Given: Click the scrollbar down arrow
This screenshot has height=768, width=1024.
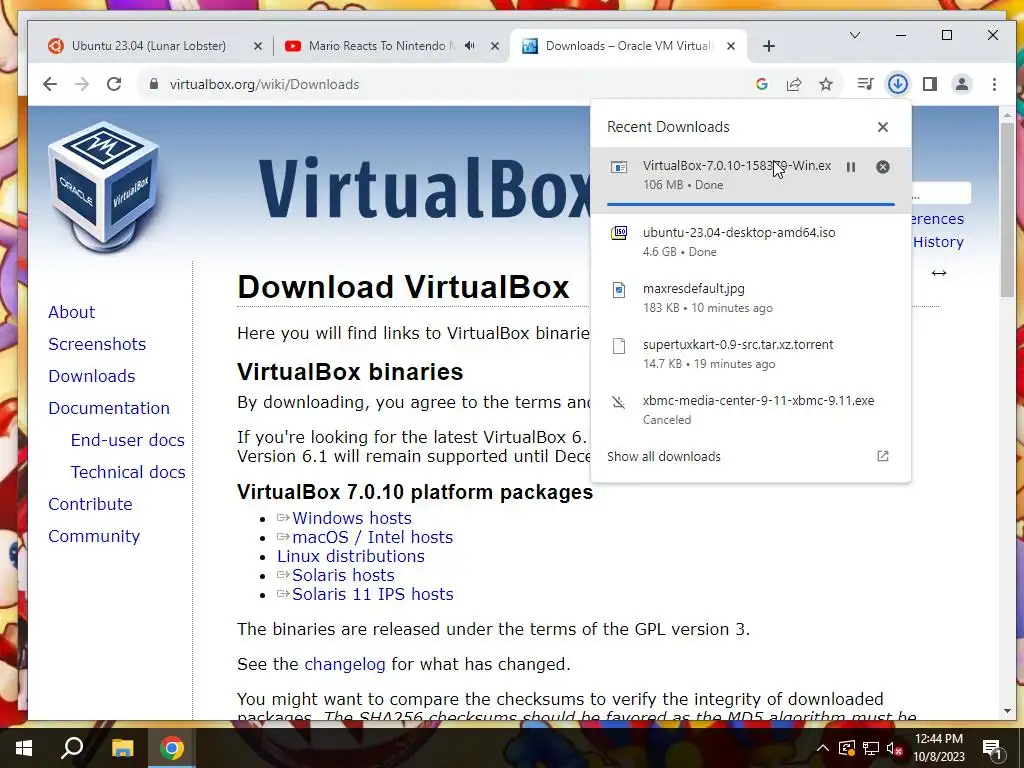Looking at the screenshot, I should click(1006, 711).
